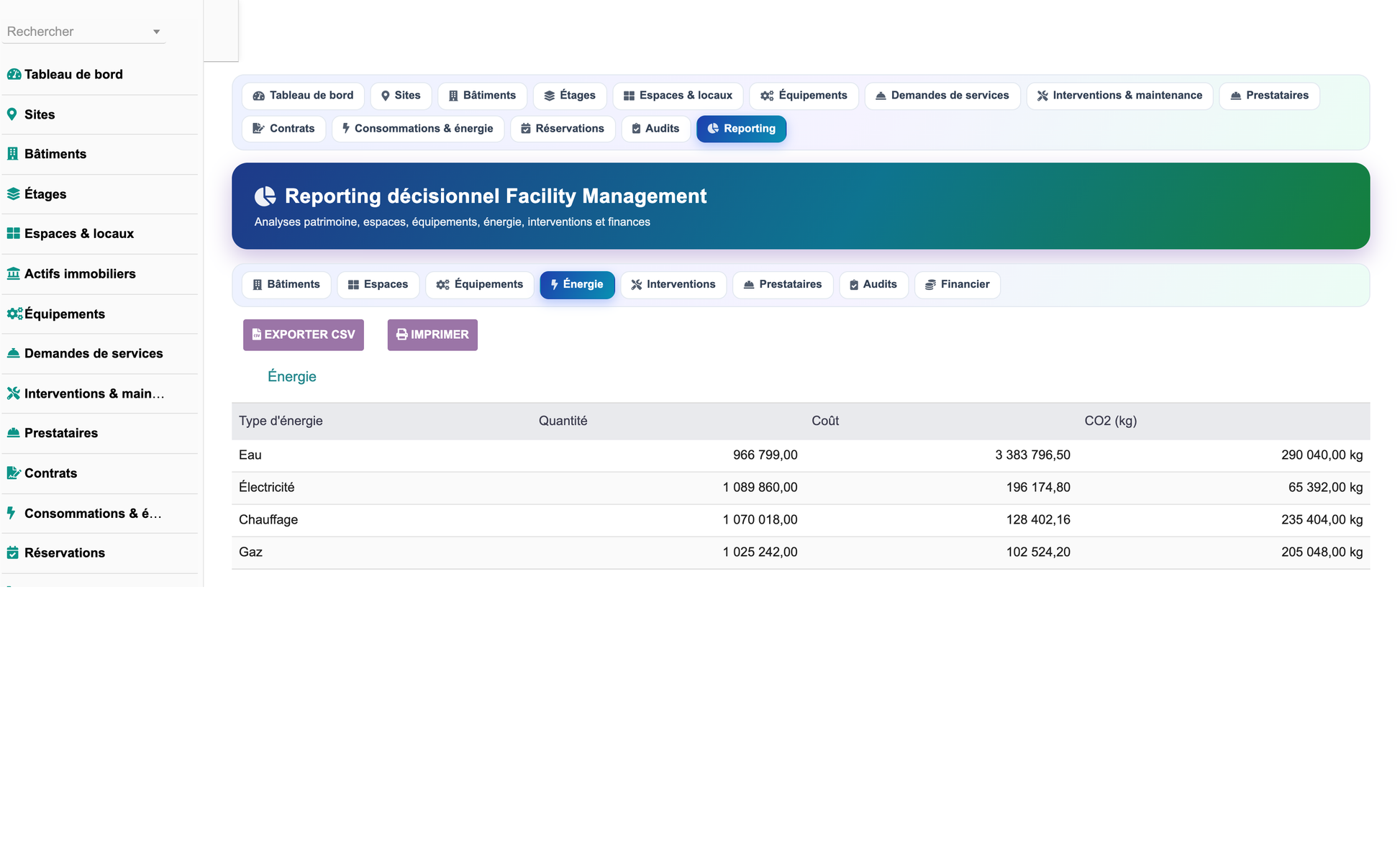The height and width of the screenshot is (866, 1400).
Task: Open Interventions & maintenance top tab
Action: pyautogui.click(x=1119, y=96)
